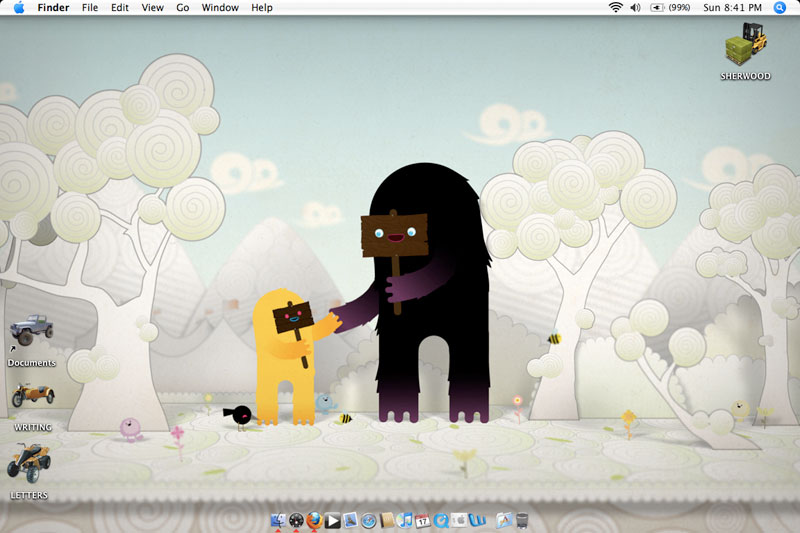The width and height of the screenshot is (800, 533).
Task: Click the battery percentage (99%) text
Action: point(679,8)
